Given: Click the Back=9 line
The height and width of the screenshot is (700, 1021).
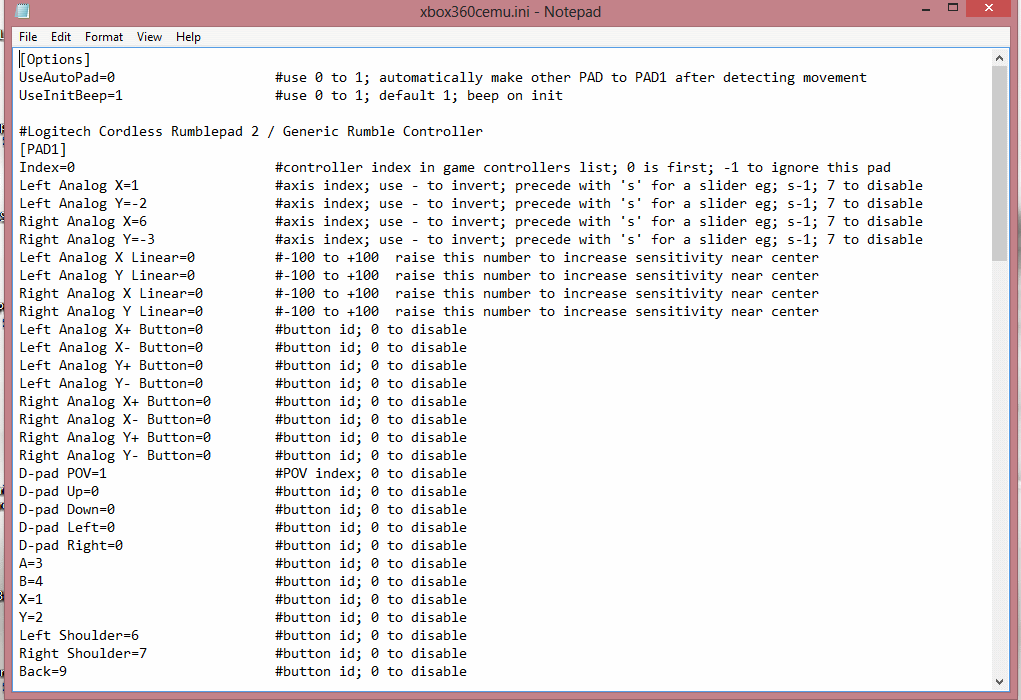Looking at the screenshot, I should tap(42, 671).
